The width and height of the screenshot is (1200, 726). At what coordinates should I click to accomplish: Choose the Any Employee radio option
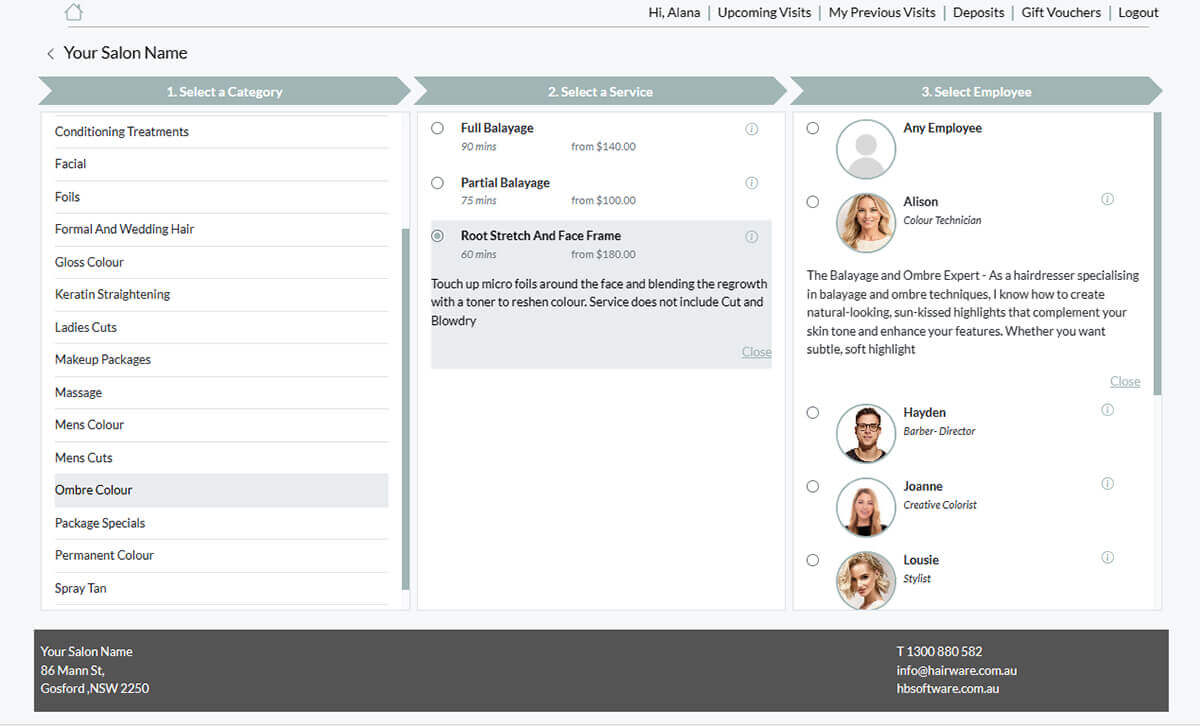pyautogui.click(x=812, y=128)
